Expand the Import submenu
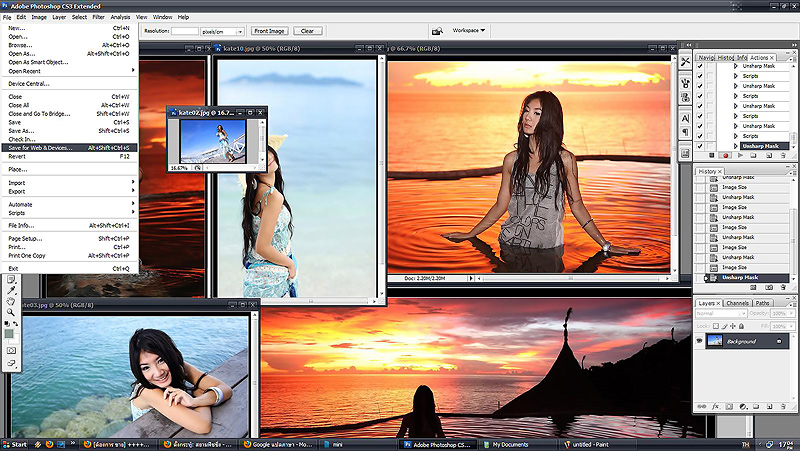Screen dimensions: 800x451 coord(69,183)
